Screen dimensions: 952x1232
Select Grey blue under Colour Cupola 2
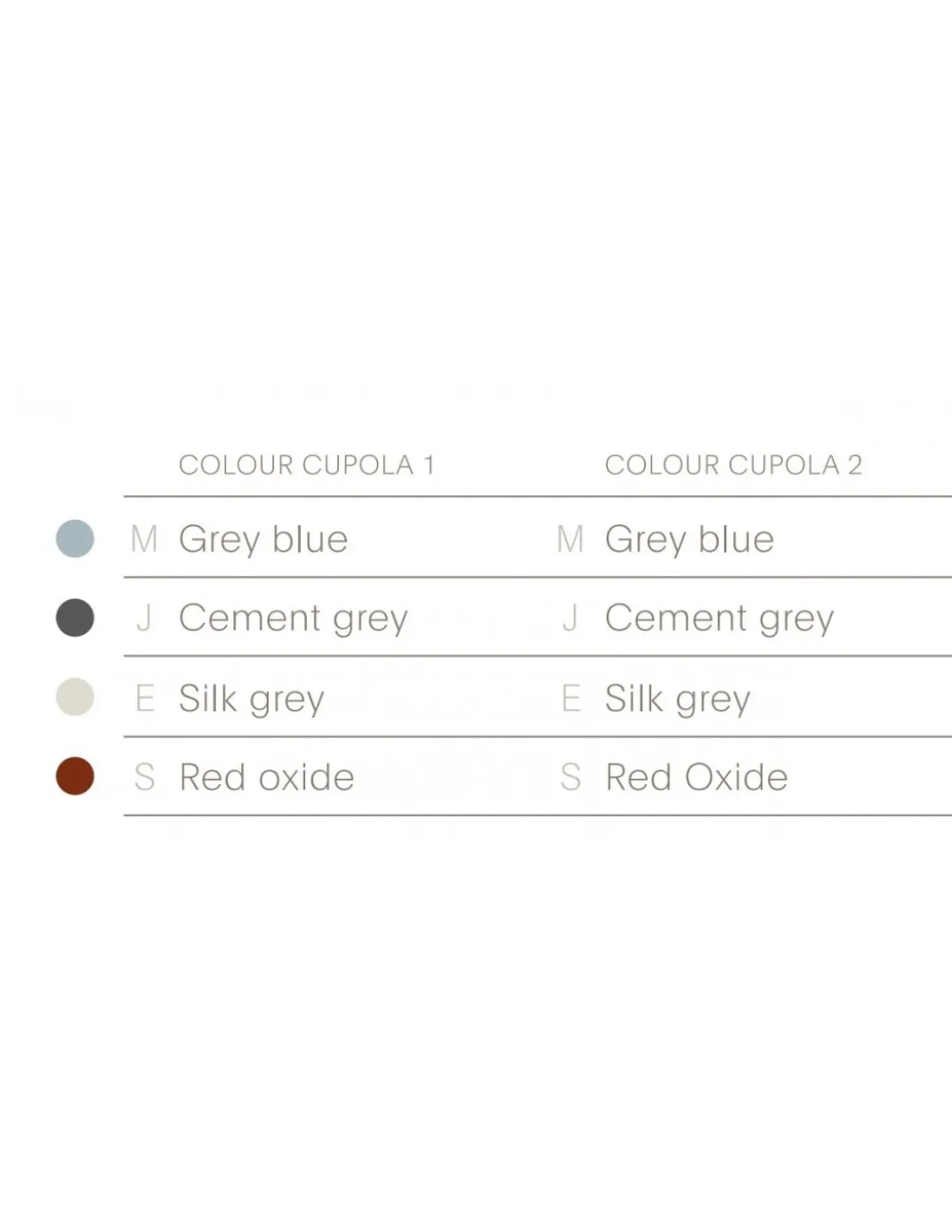[690, 540]
